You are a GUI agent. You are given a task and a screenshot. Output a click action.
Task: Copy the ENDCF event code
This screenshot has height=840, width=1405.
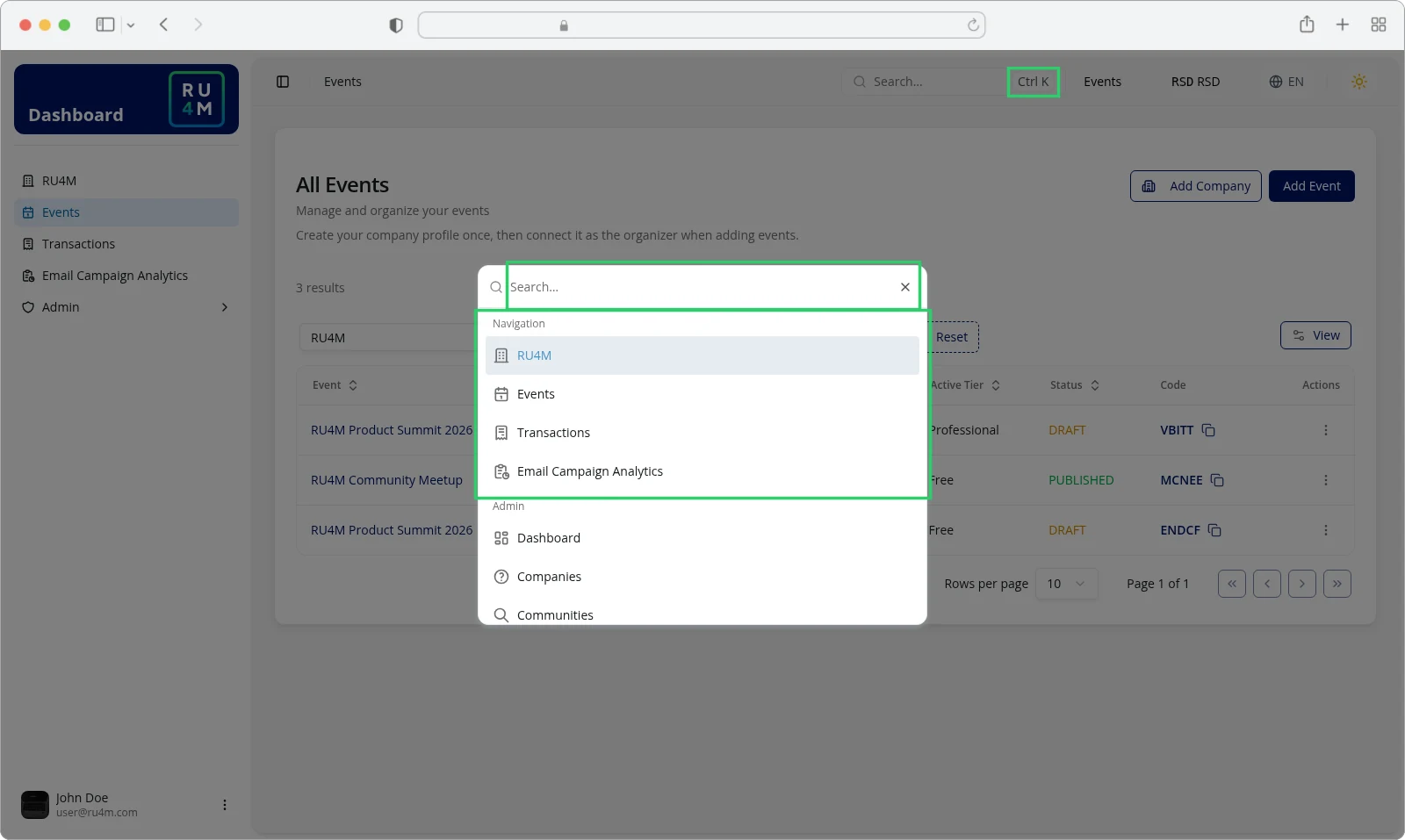click(x=1214, y=530)
